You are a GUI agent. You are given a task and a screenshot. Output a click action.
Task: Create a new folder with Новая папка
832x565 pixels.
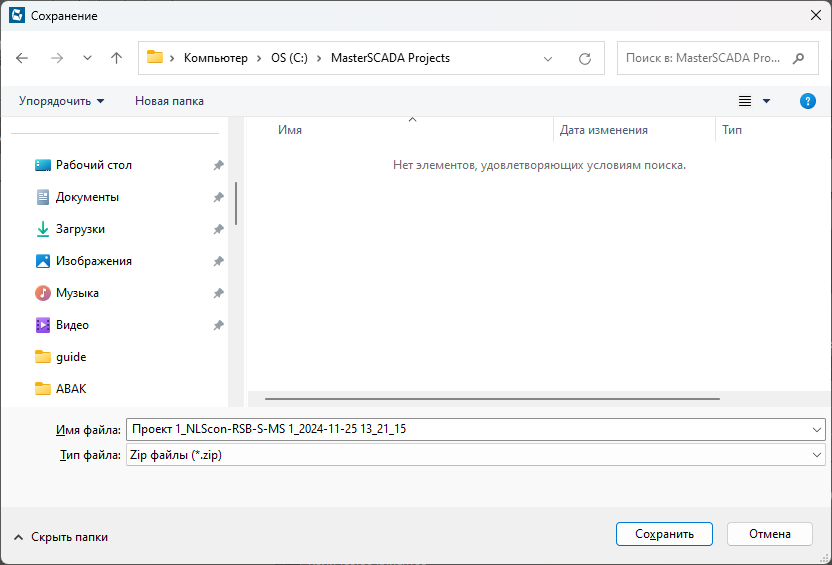tap(169, 101)
